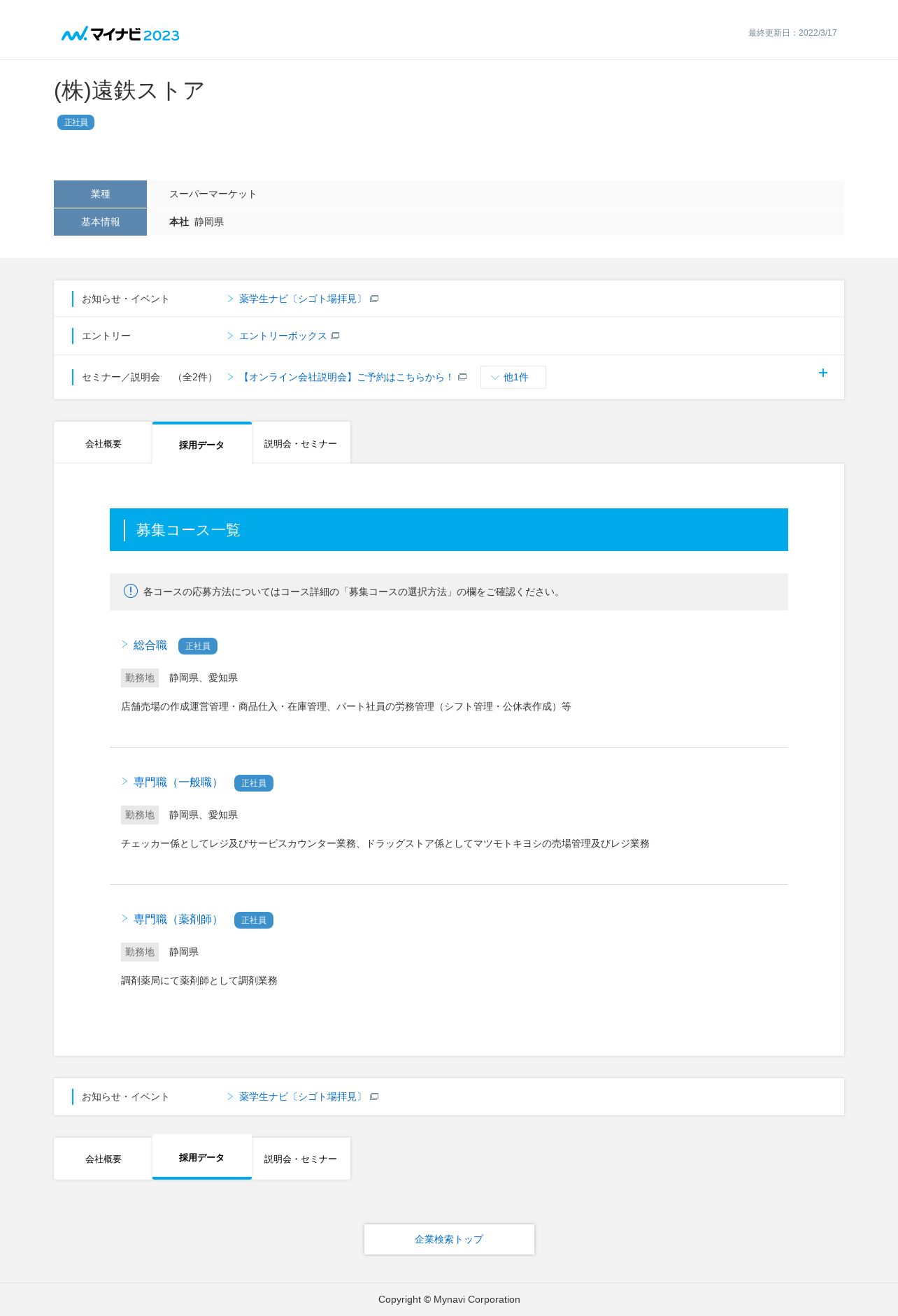Open 総合職 course link

(150, 645)
